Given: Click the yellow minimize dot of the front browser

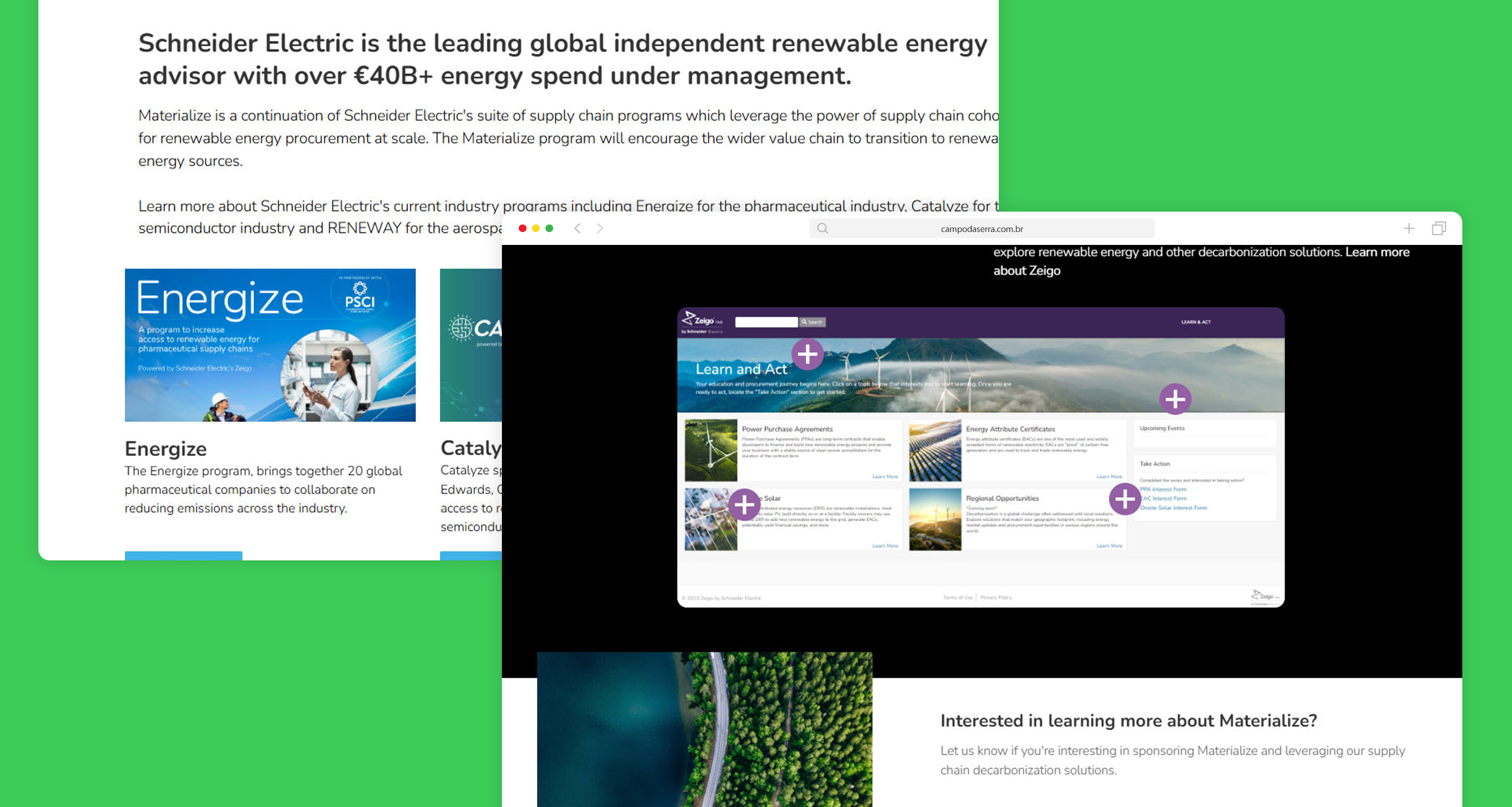Looking at the screenshot, I should tap(536, 228).
